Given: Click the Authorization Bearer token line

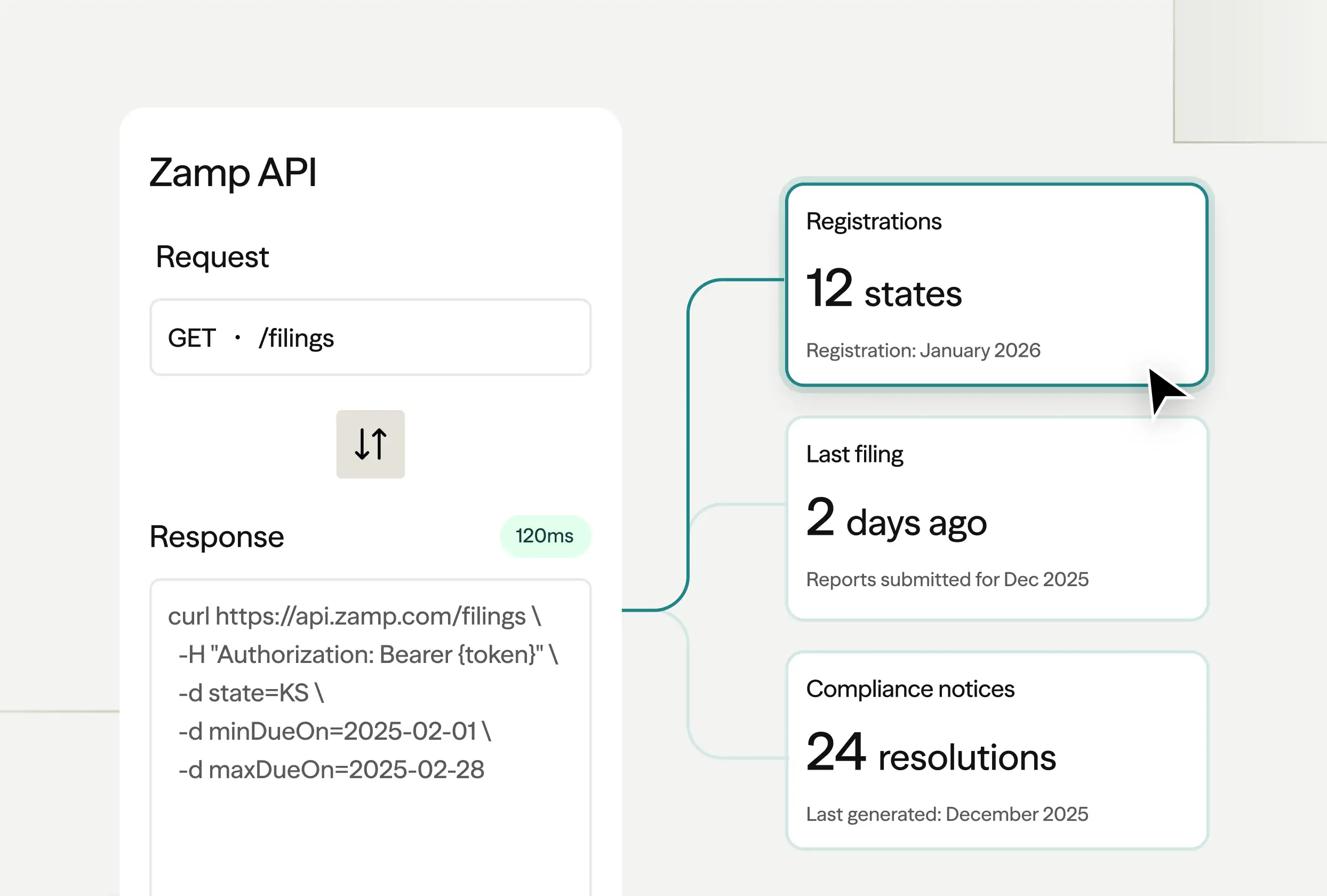Looking at the screenshot, I should 367,655.
